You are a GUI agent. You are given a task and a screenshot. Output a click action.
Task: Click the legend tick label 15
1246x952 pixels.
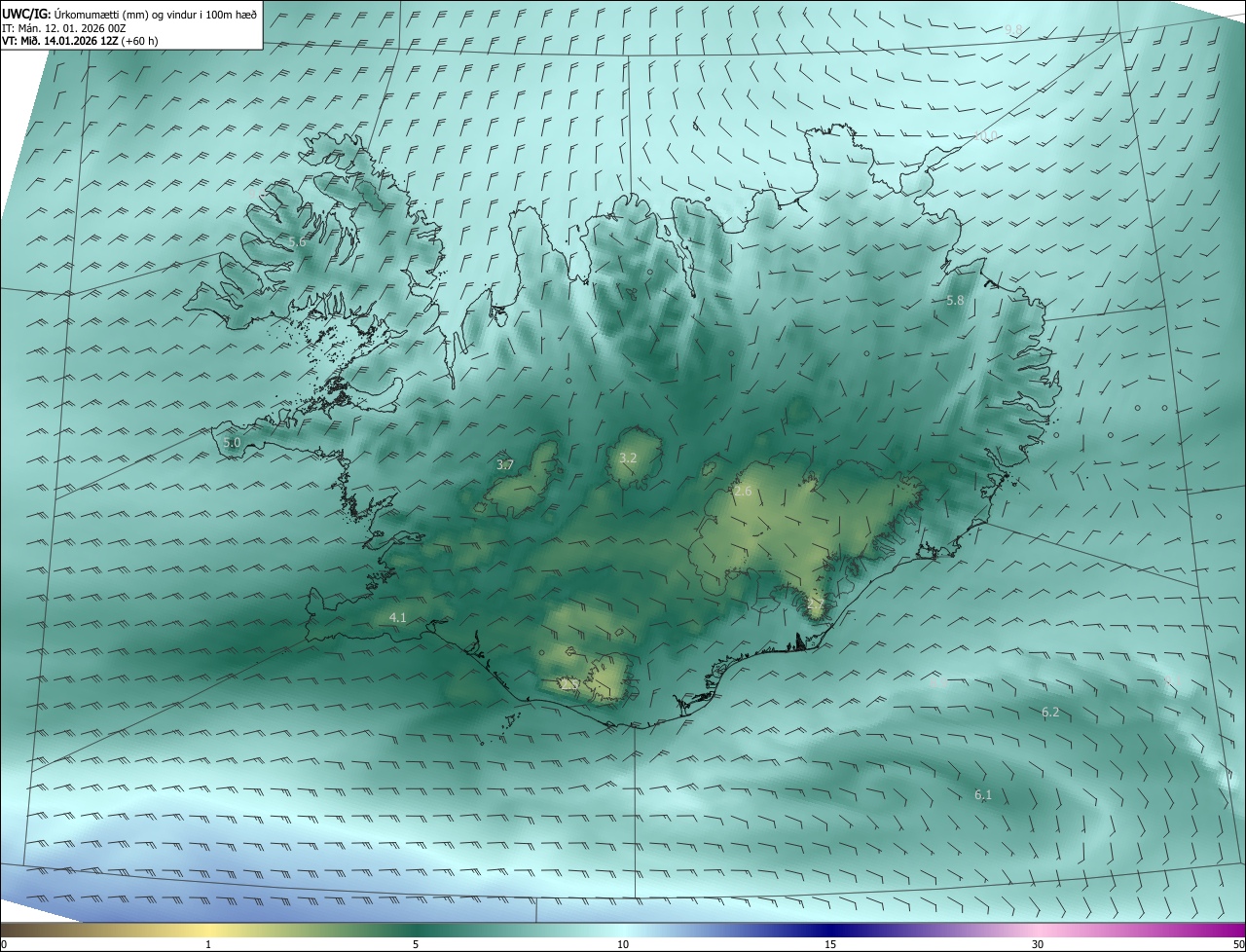click(830, 944)
